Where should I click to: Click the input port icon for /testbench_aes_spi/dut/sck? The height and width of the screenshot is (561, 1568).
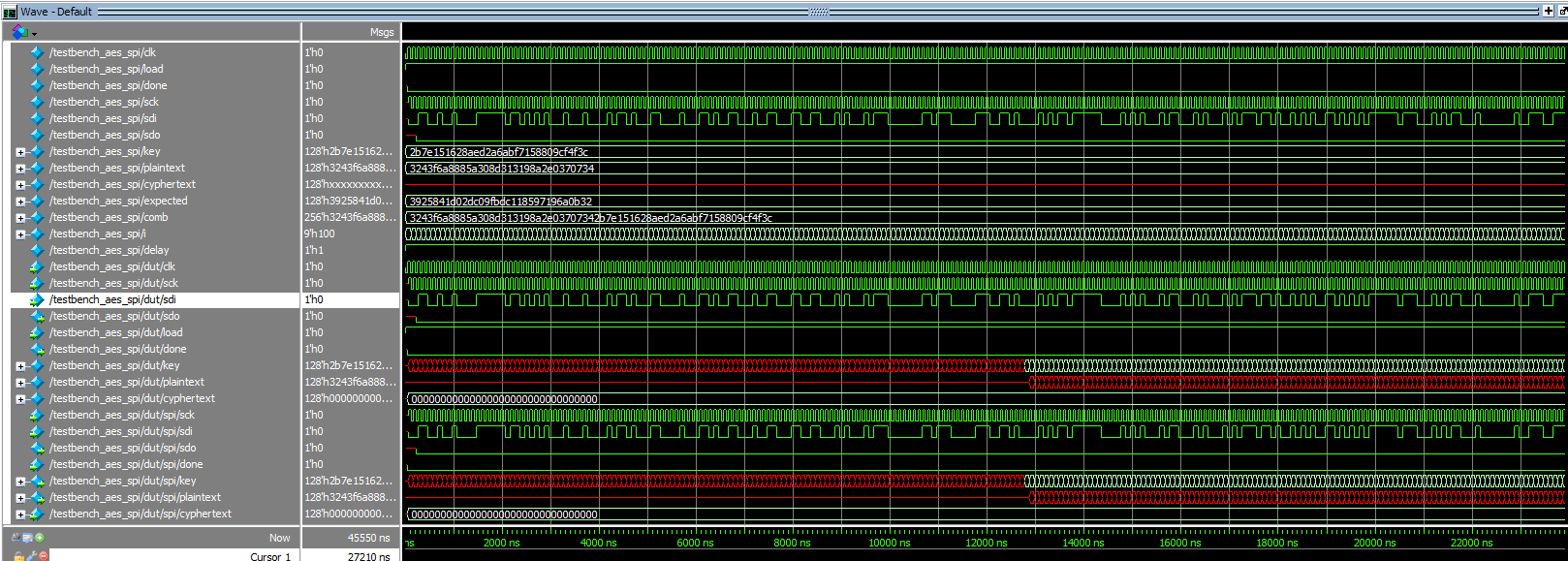pos(37,283)
